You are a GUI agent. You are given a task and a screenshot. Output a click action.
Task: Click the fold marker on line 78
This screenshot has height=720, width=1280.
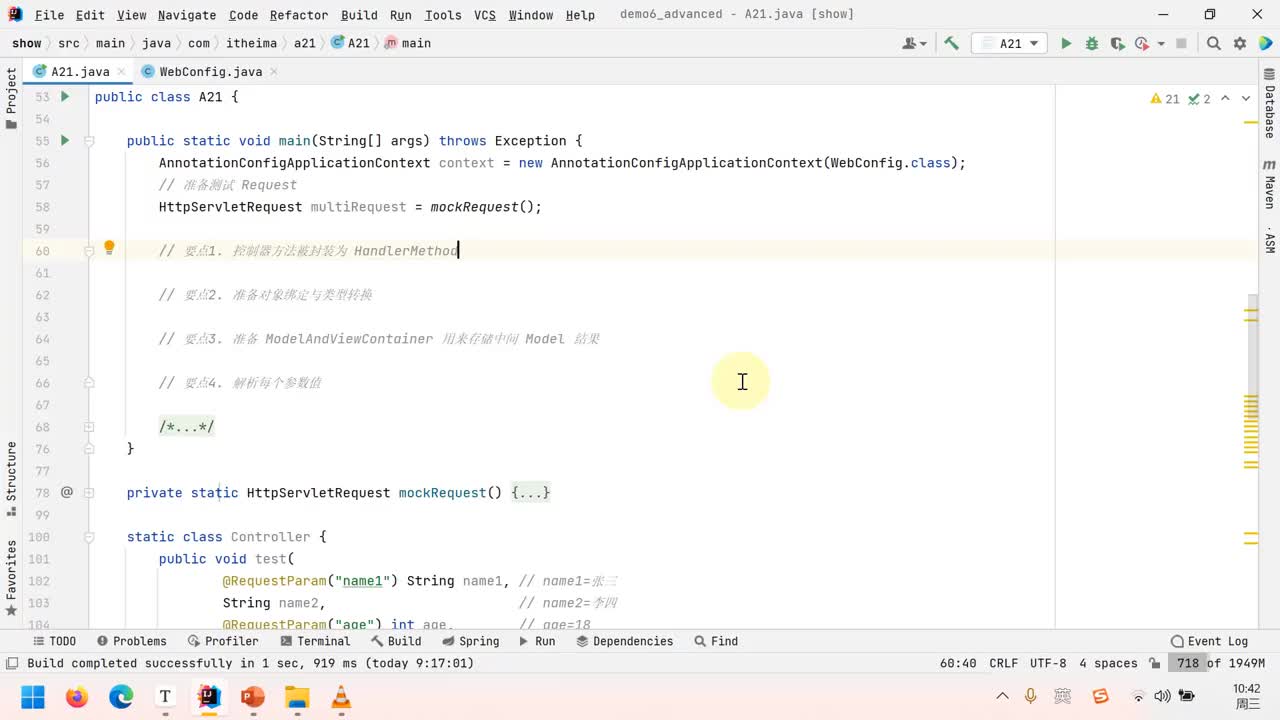(x=89, y=493)
